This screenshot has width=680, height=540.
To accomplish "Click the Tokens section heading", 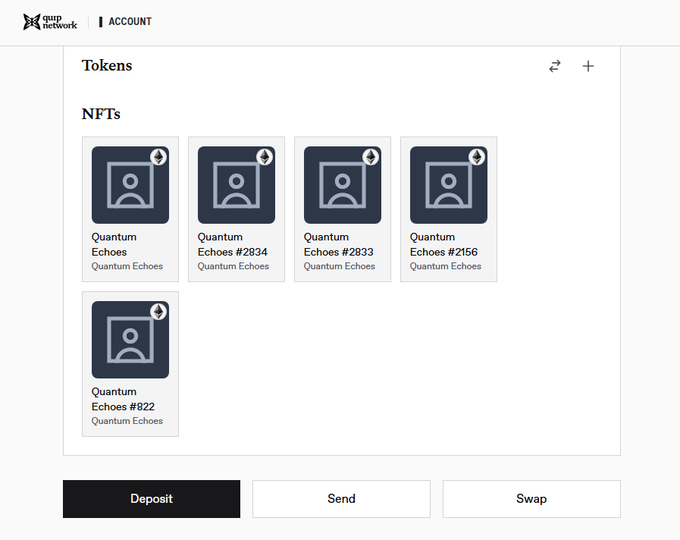I will (107, 65).
